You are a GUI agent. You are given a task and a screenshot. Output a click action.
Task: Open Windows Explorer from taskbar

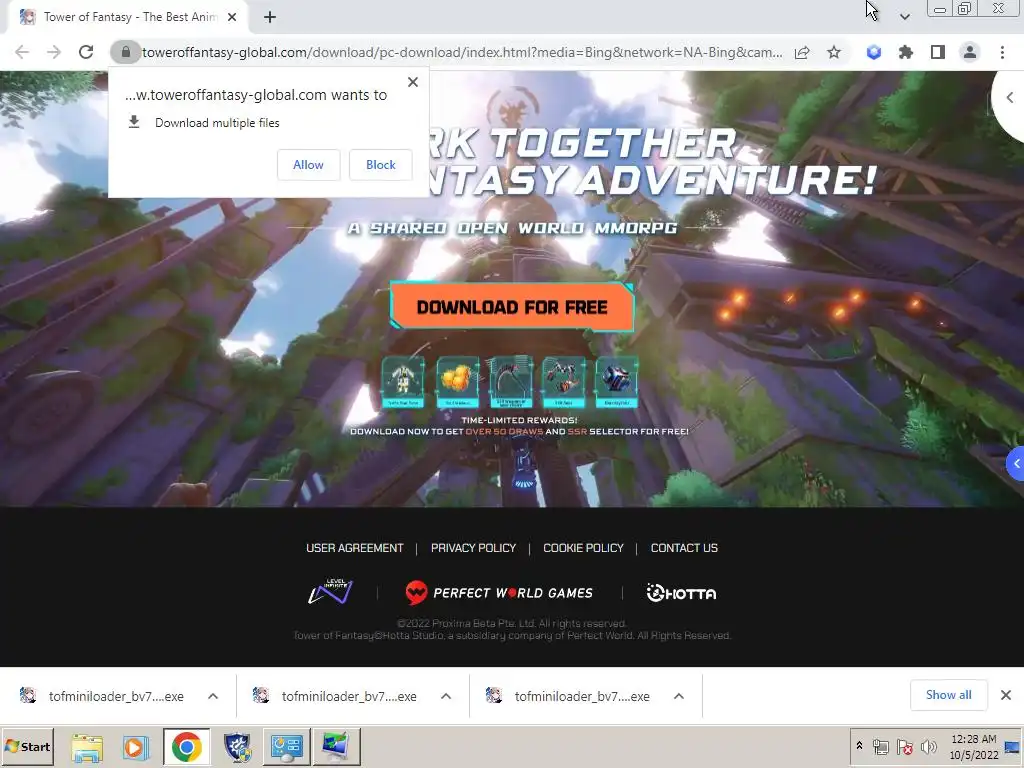click(87, 747)
